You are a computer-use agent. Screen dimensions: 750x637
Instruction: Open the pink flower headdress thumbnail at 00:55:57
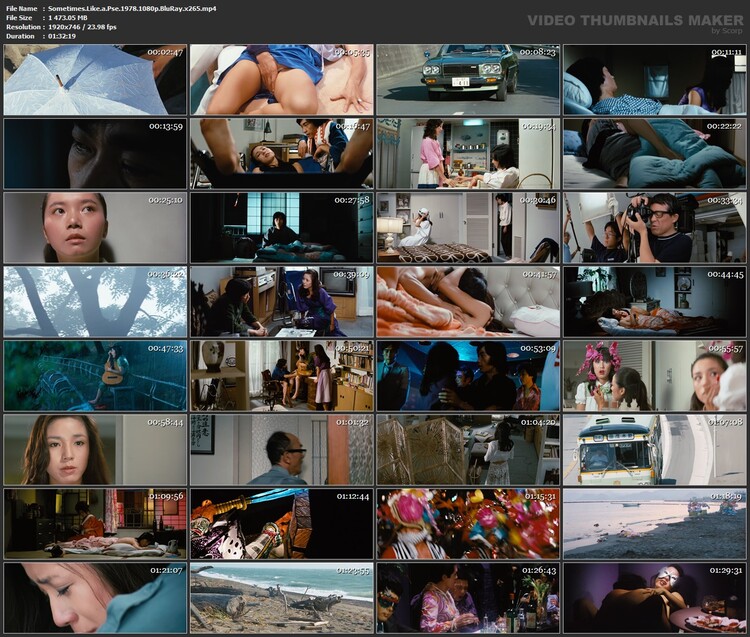click(x=655, y=375)
